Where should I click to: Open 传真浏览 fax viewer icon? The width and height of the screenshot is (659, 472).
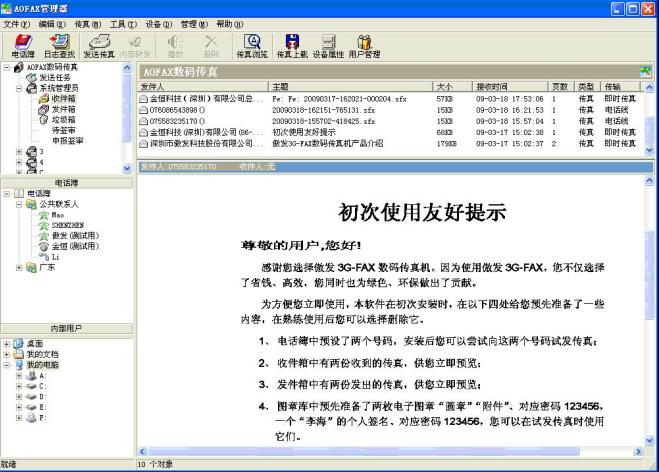point(252,42)
